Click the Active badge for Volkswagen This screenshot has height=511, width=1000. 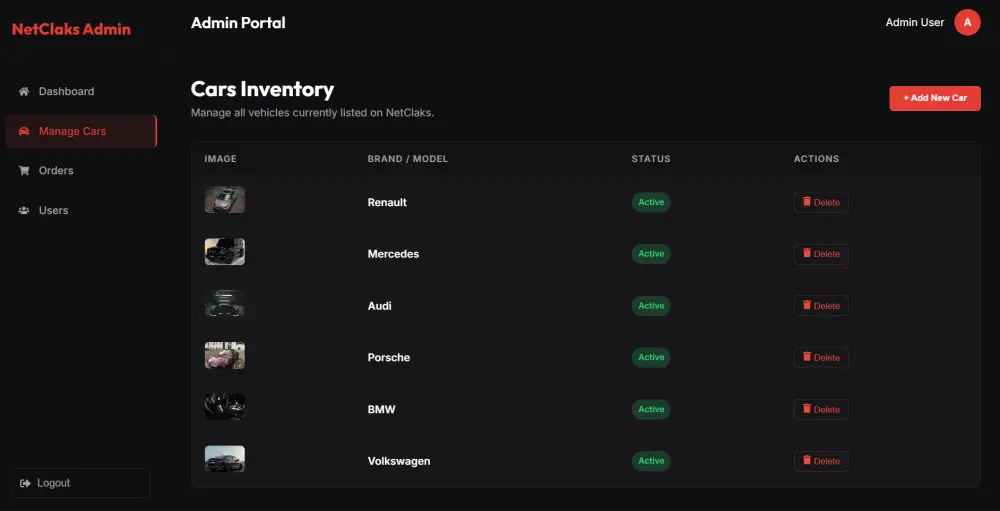(x=651, y=461)
